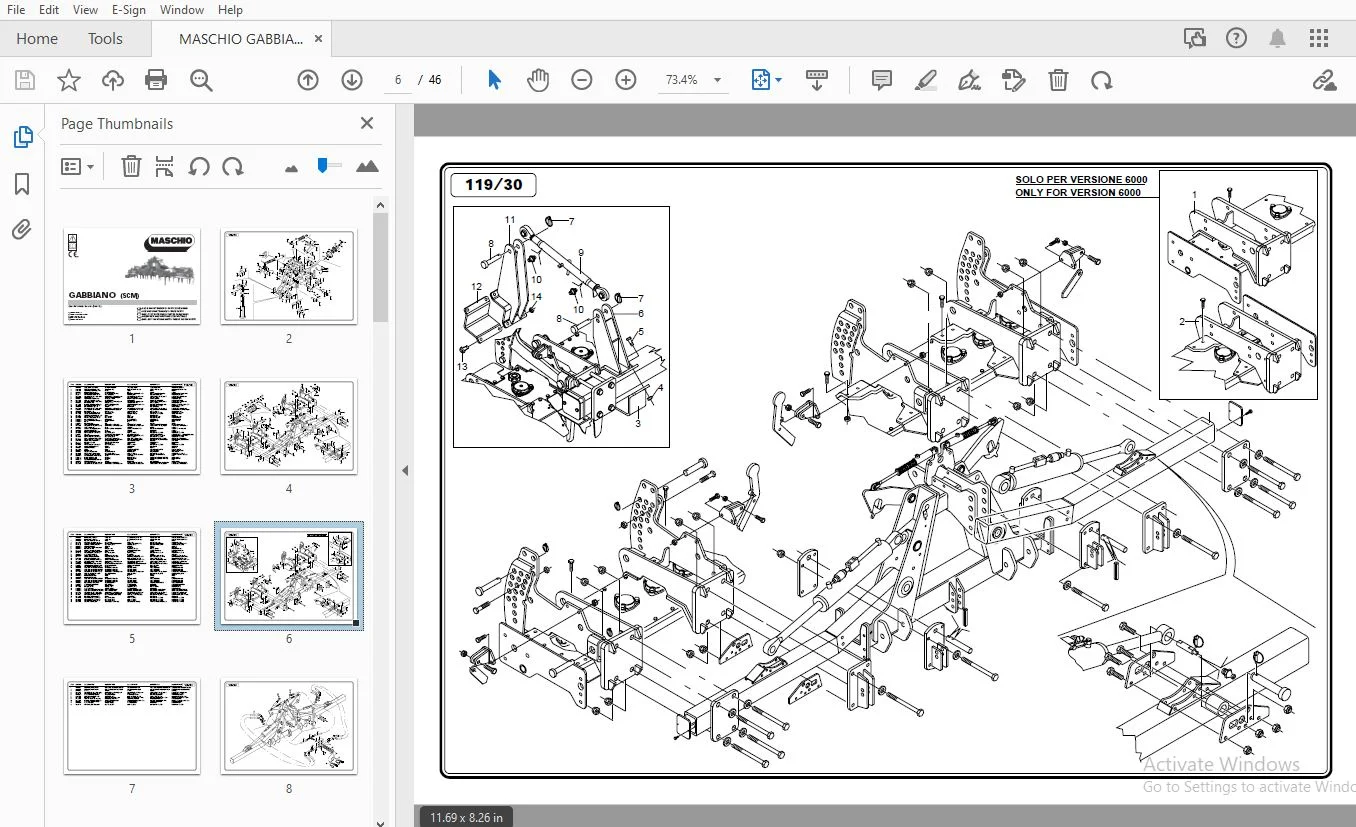Open the Help question mark menu
Image resolution: width=1356 pixels, height=827 pixels.
tap(1236, 39)
